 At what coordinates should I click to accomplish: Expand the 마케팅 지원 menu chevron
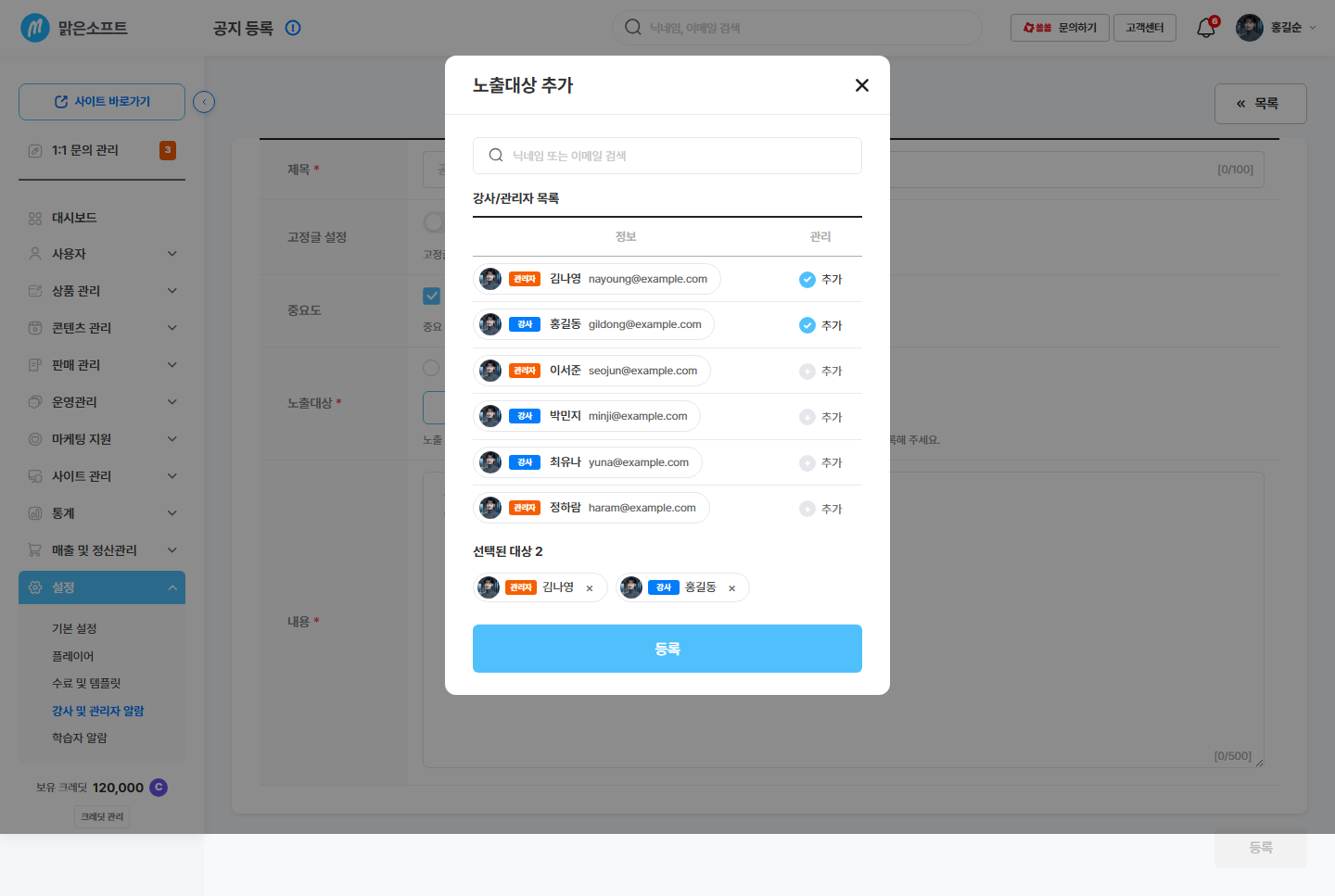172,439
